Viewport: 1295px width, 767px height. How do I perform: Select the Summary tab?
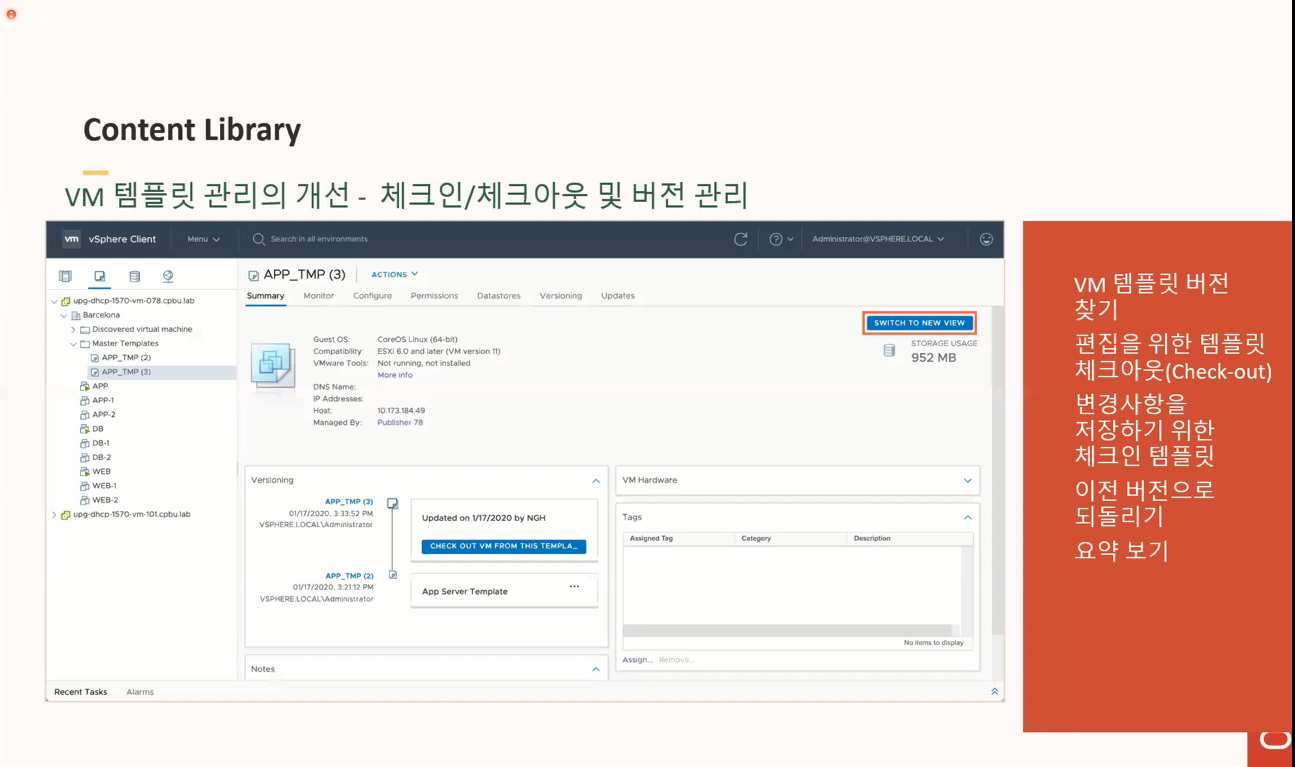point(266,296)
